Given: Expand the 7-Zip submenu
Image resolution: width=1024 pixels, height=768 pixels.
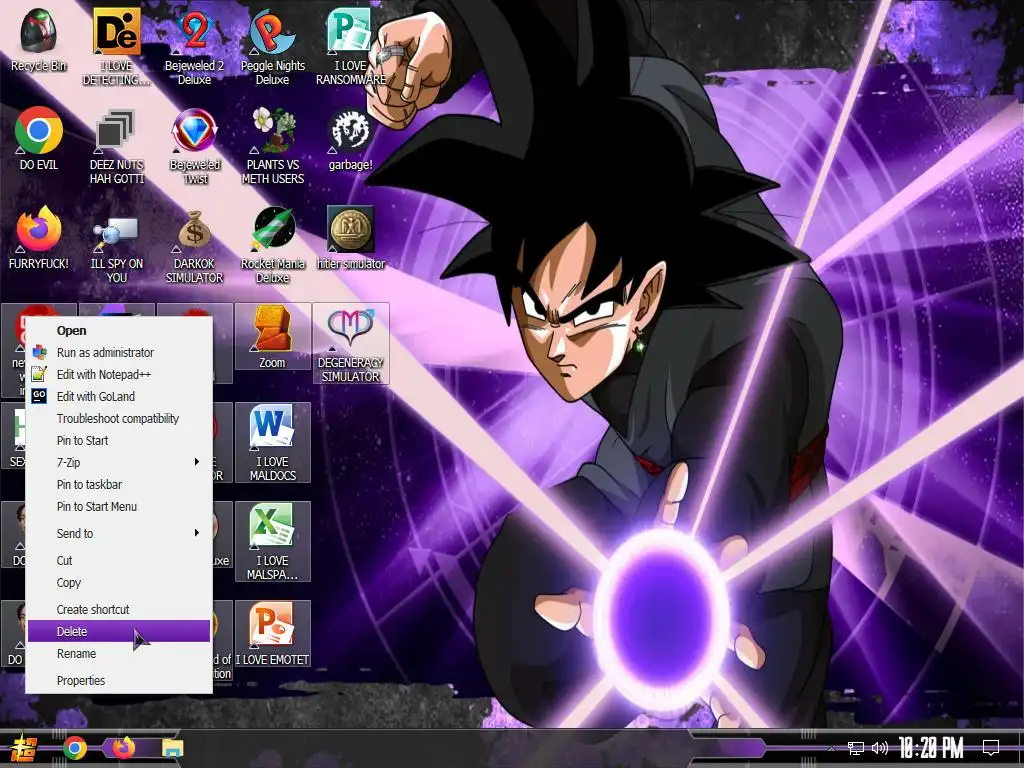Looking at the screenshot, I should (119, 462).
